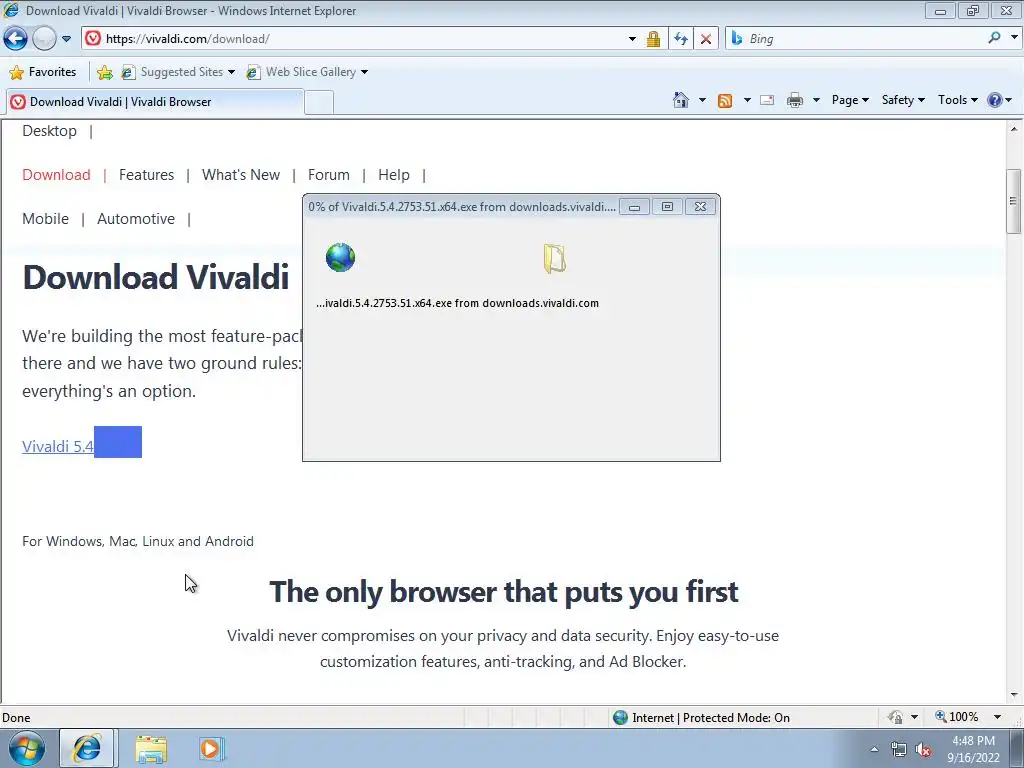Image resolution: width=1024 pixels, height=768 pixels.
Task: Open the Safety menu
Action: click(x=903, y=100)
